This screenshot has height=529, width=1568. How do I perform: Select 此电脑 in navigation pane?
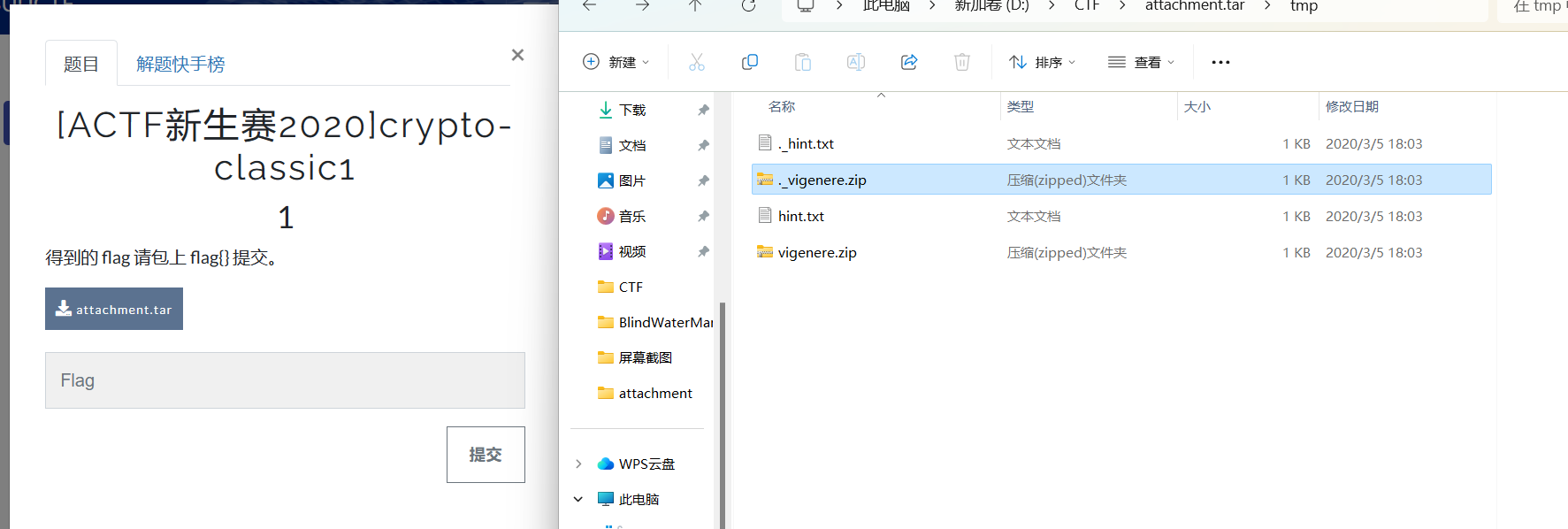coord(639,499)
